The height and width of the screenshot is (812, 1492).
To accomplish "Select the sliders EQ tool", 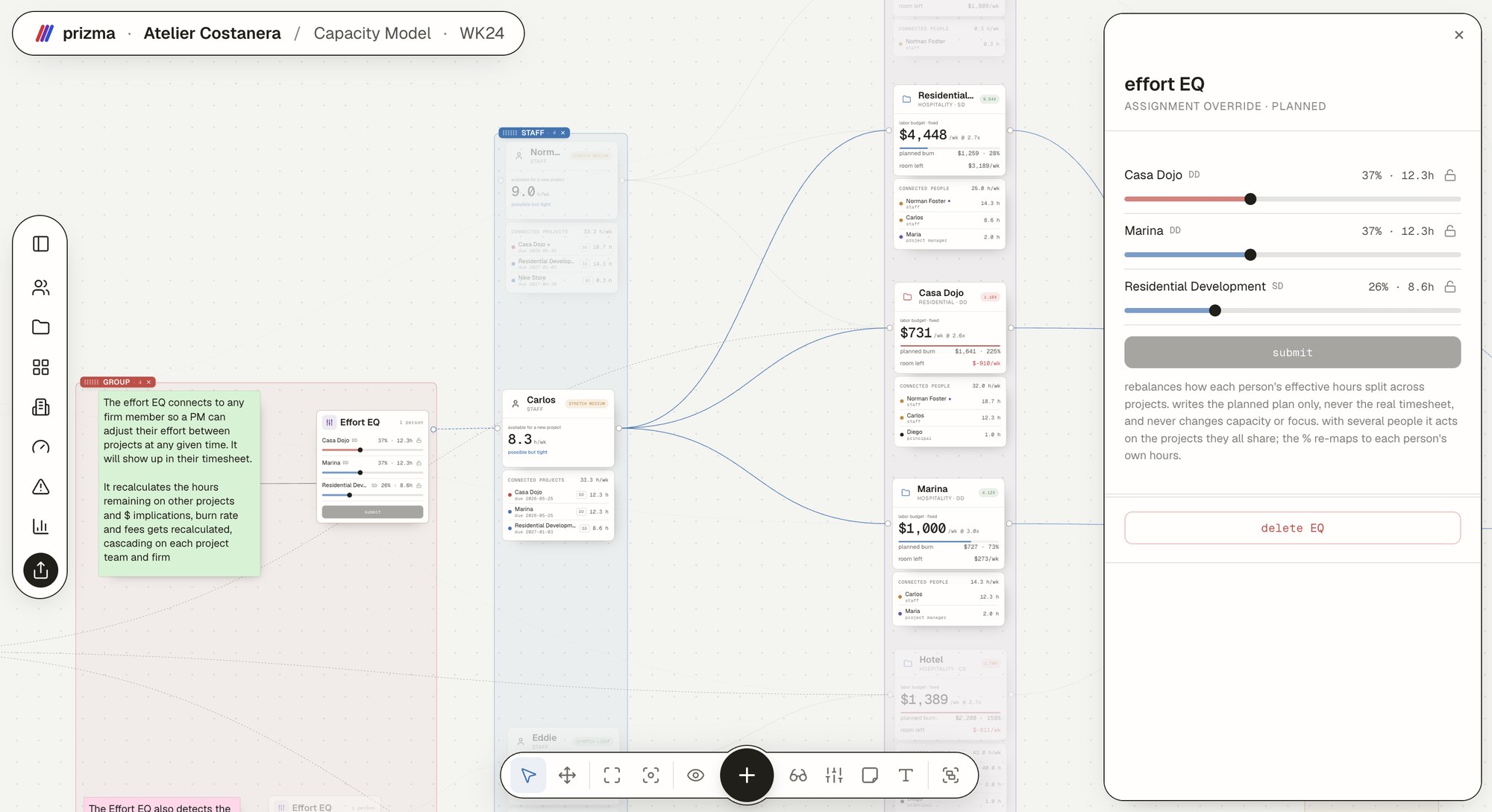I will click(834, 775).
